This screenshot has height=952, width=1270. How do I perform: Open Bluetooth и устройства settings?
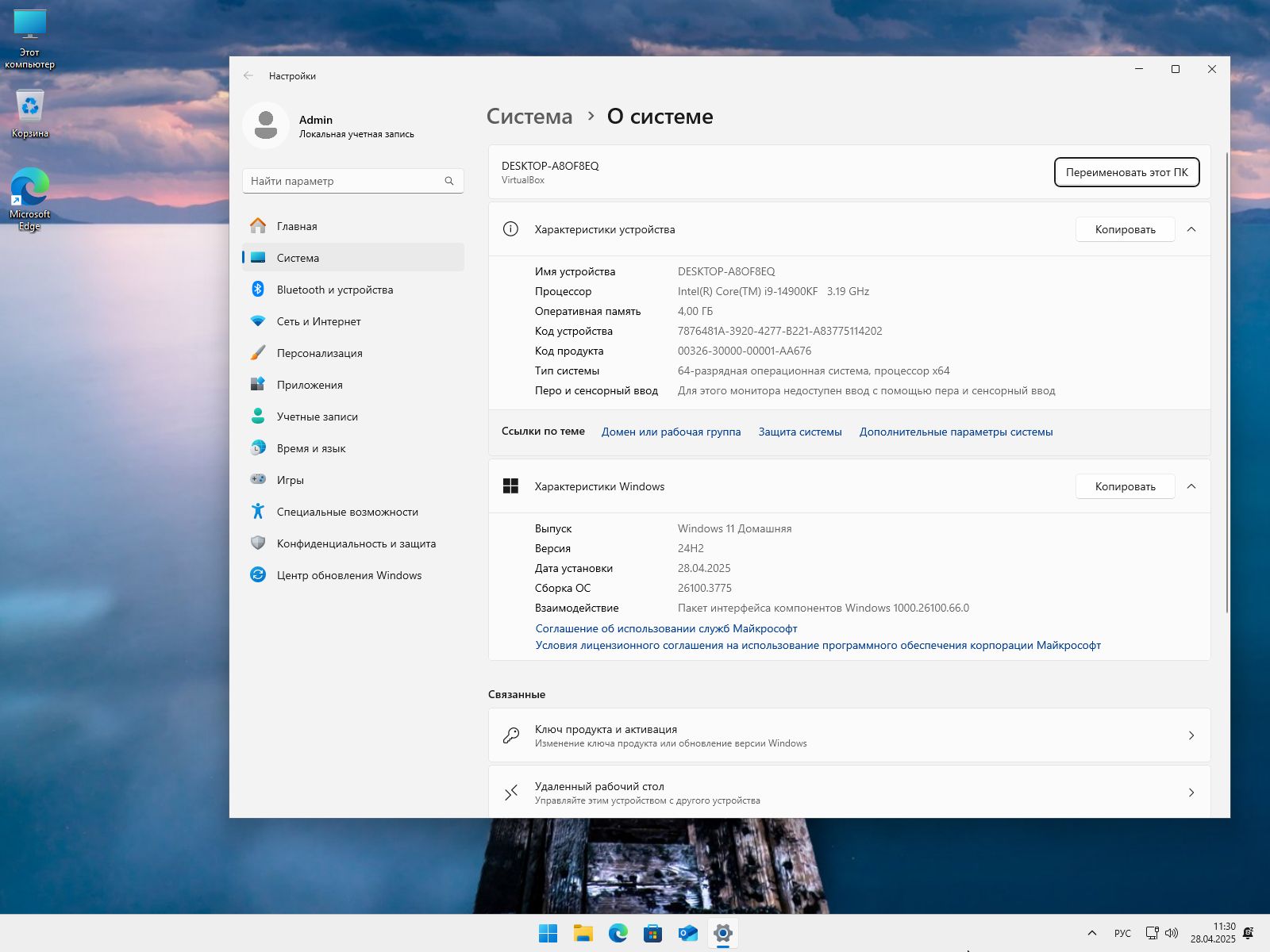pyautogui.click(x=353, y=290)
